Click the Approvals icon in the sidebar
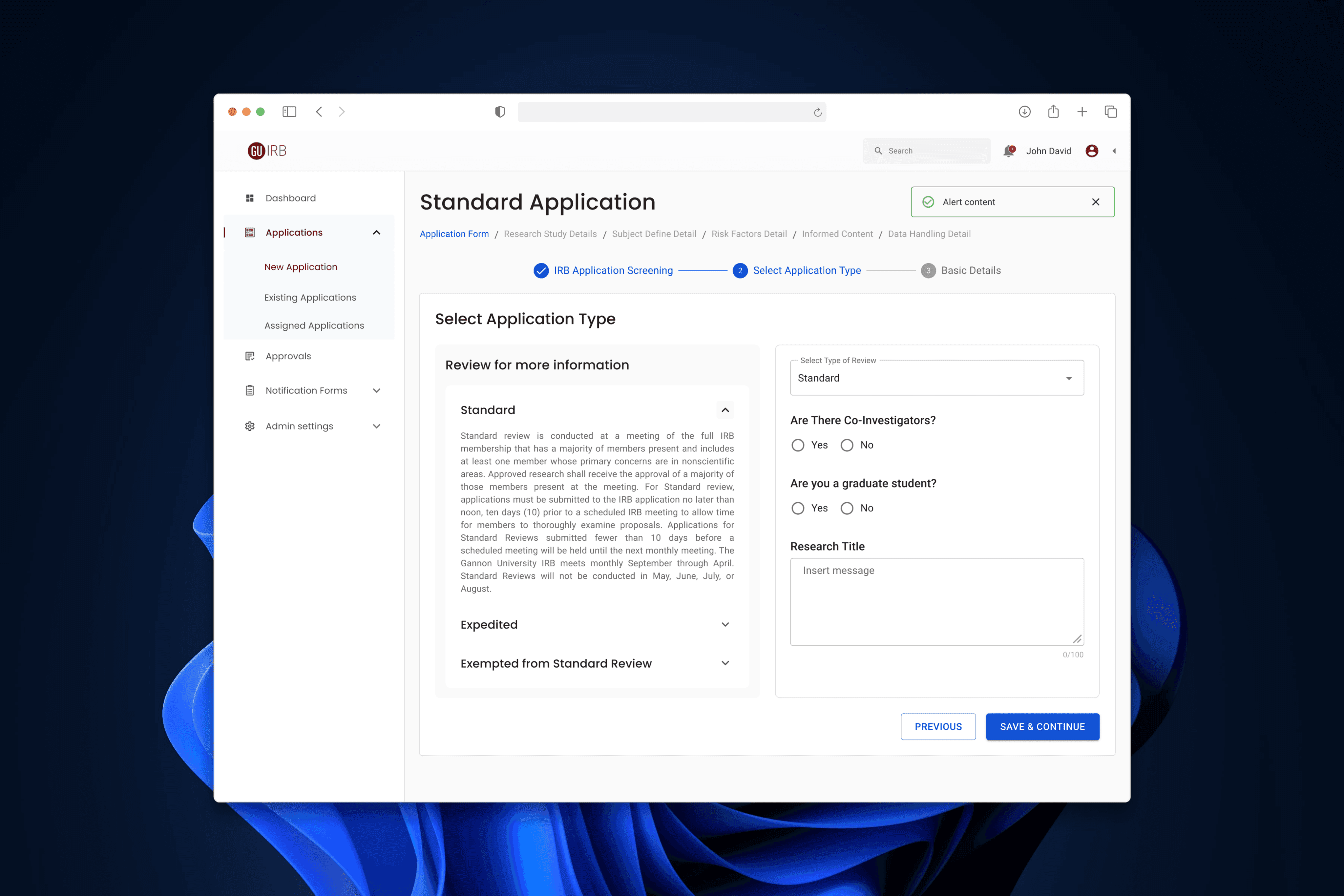This screenshot has height=896, width=1344. [250, 356]
